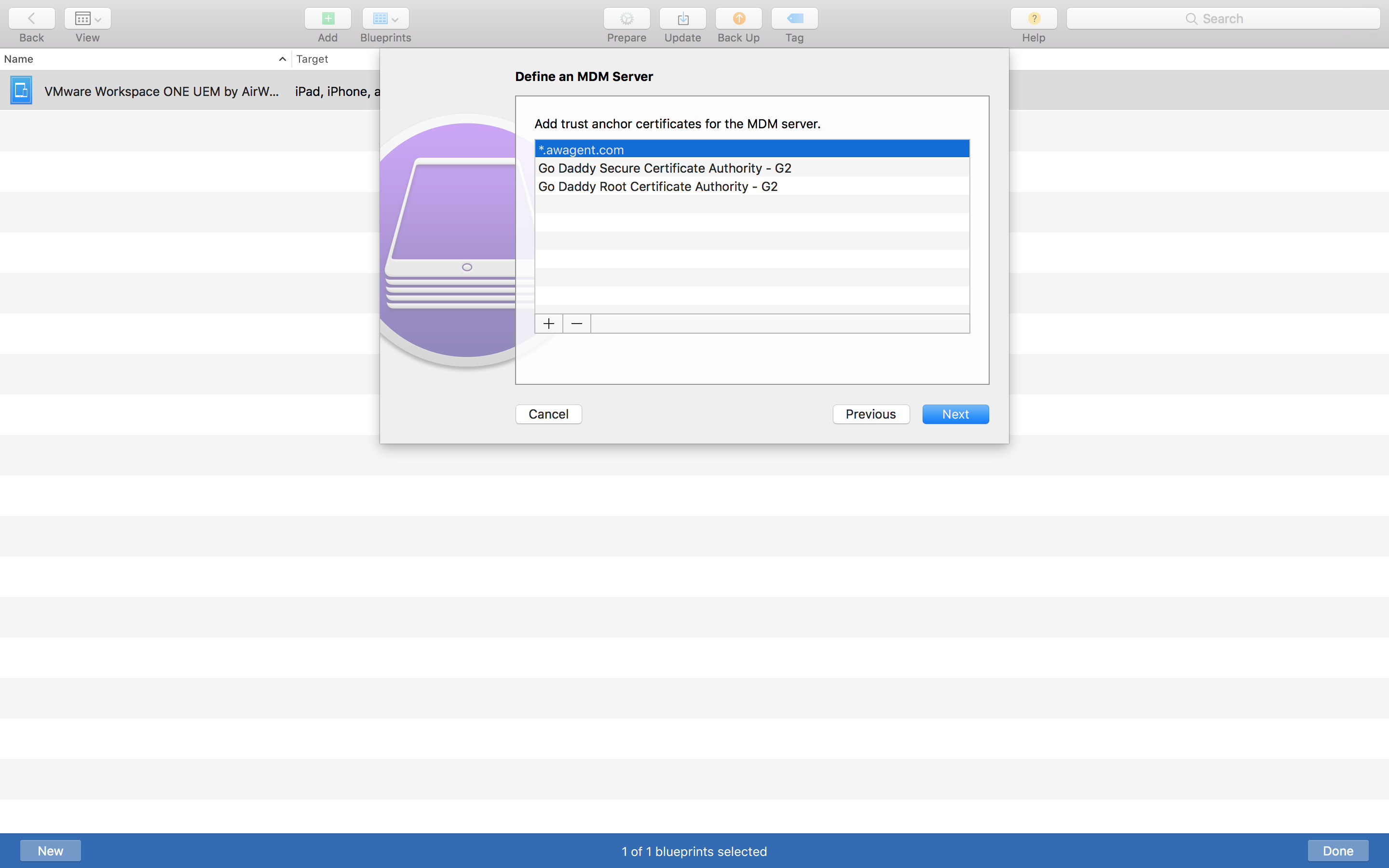Go to Previous step

coord(870,414)
